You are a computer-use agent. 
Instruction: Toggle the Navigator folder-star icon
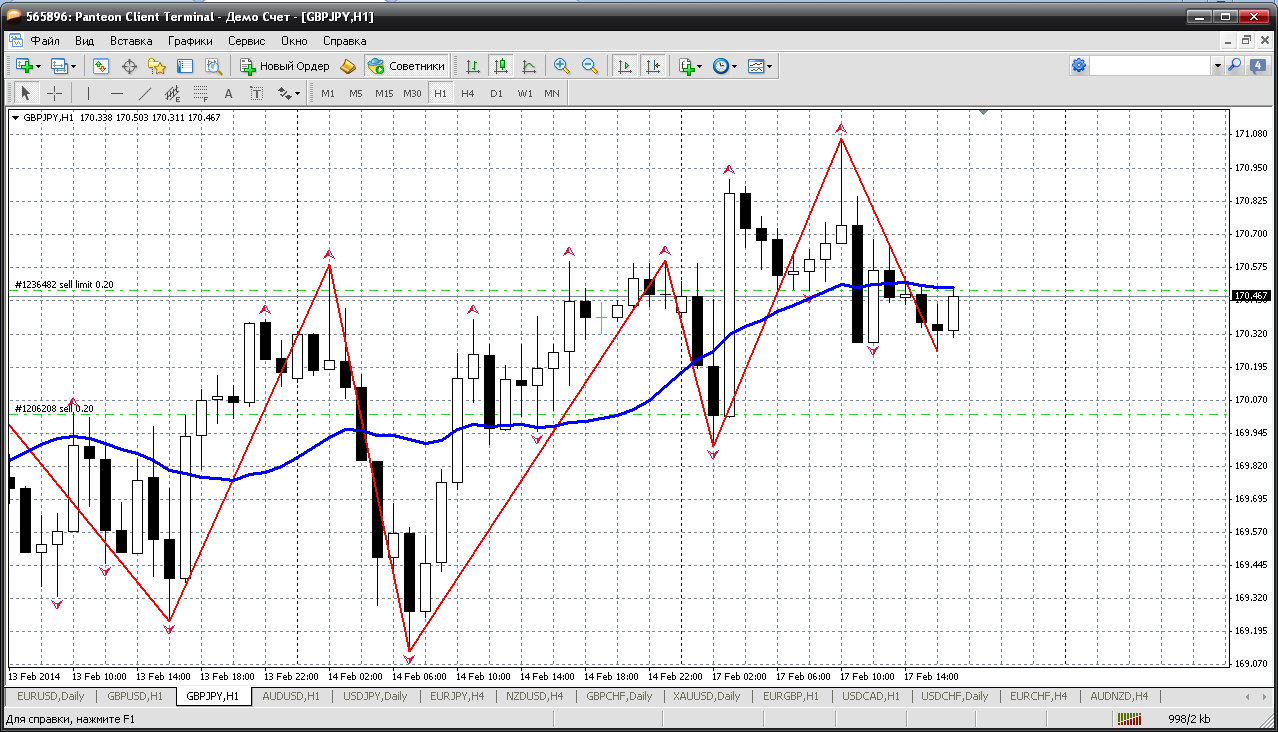(157, 66)
